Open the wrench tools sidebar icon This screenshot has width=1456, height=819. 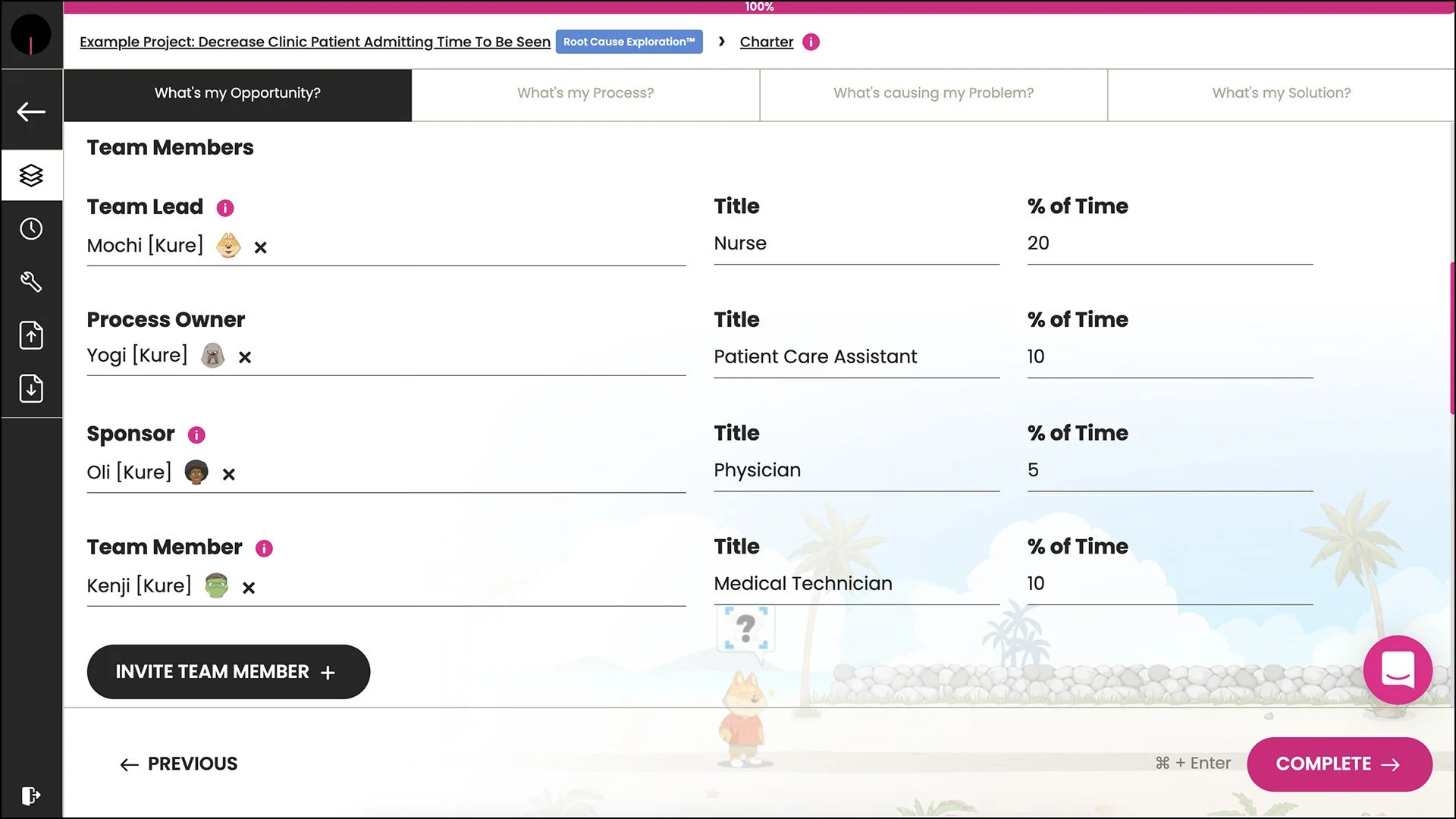click(x=31, y=282)
